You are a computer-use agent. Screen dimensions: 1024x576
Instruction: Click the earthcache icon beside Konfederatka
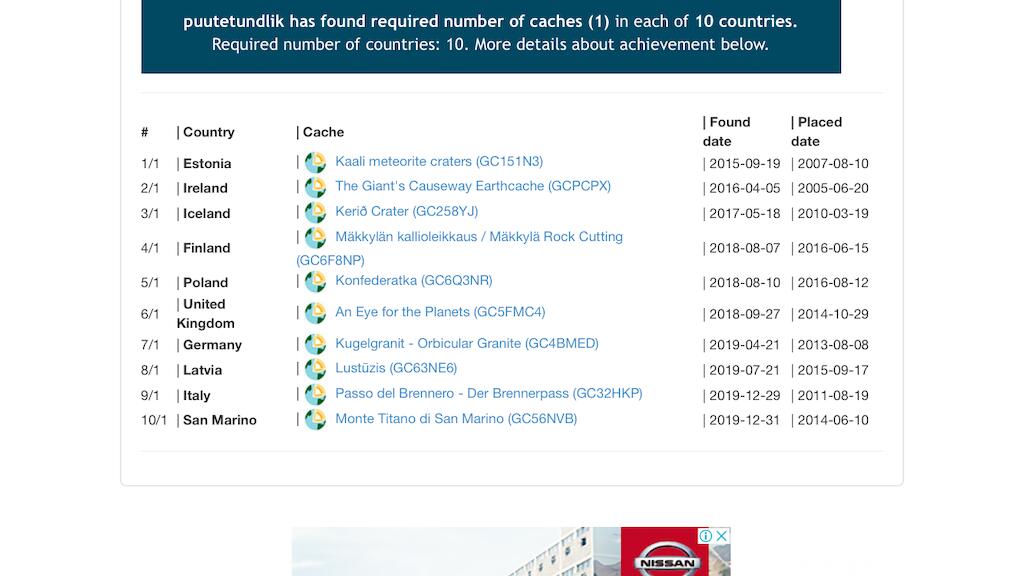pyautogui.click(x=315, y=281)
